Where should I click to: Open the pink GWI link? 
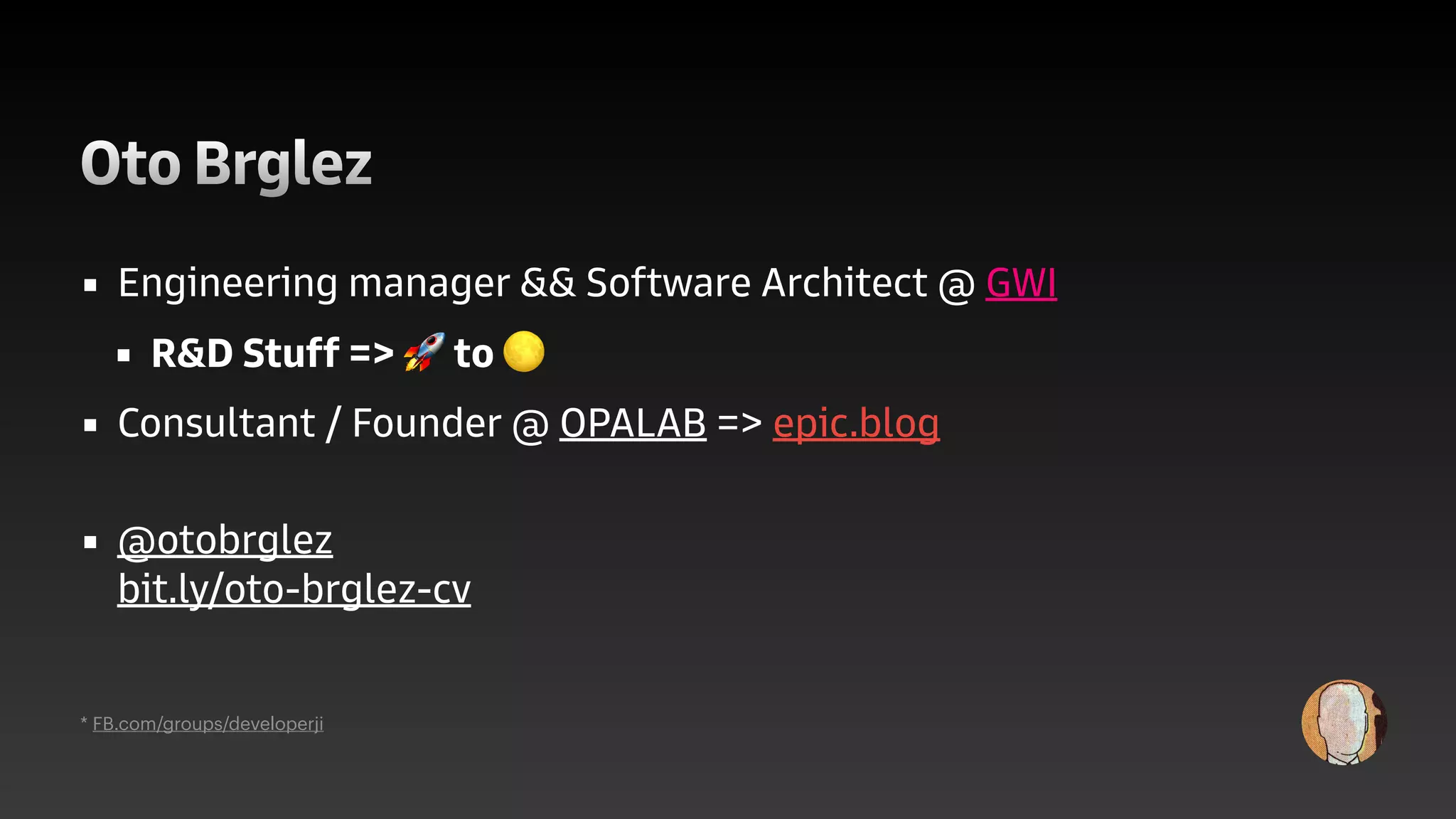1021,283
